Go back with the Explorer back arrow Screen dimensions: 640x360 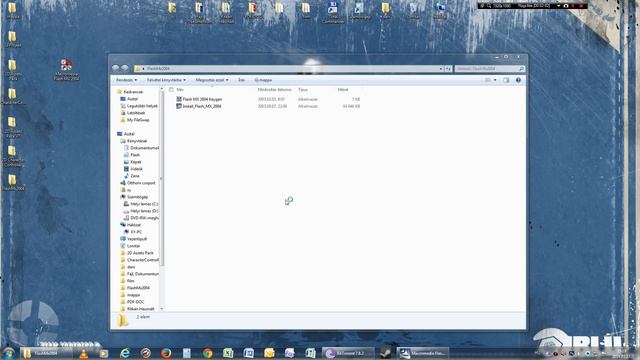[x=116, y=68]
